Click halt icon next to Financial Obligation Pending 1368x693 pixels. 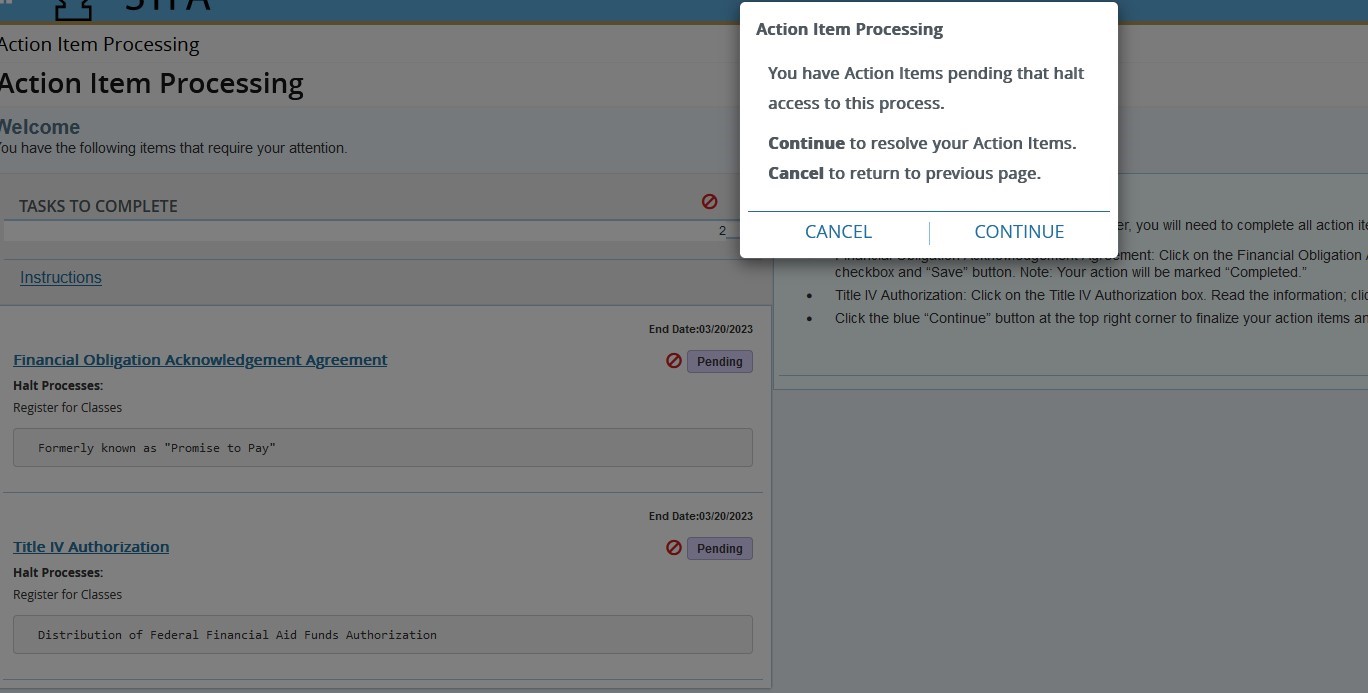[674, 361]
